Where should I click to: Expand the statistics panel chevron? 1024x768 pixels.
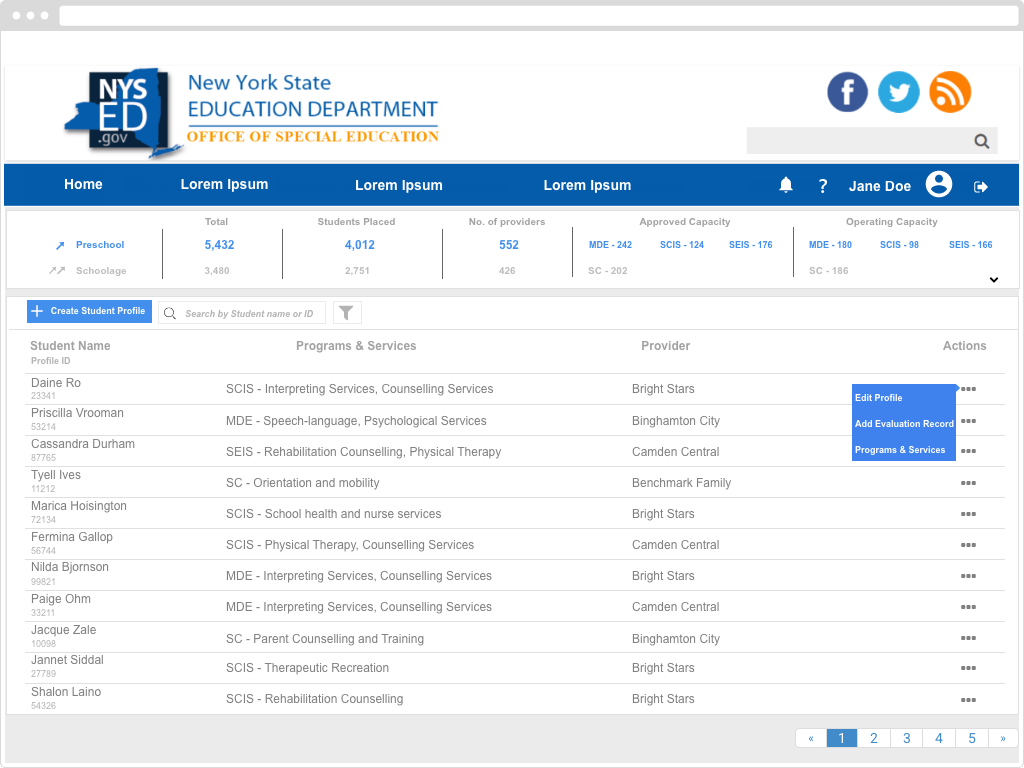tap(994, 280)
